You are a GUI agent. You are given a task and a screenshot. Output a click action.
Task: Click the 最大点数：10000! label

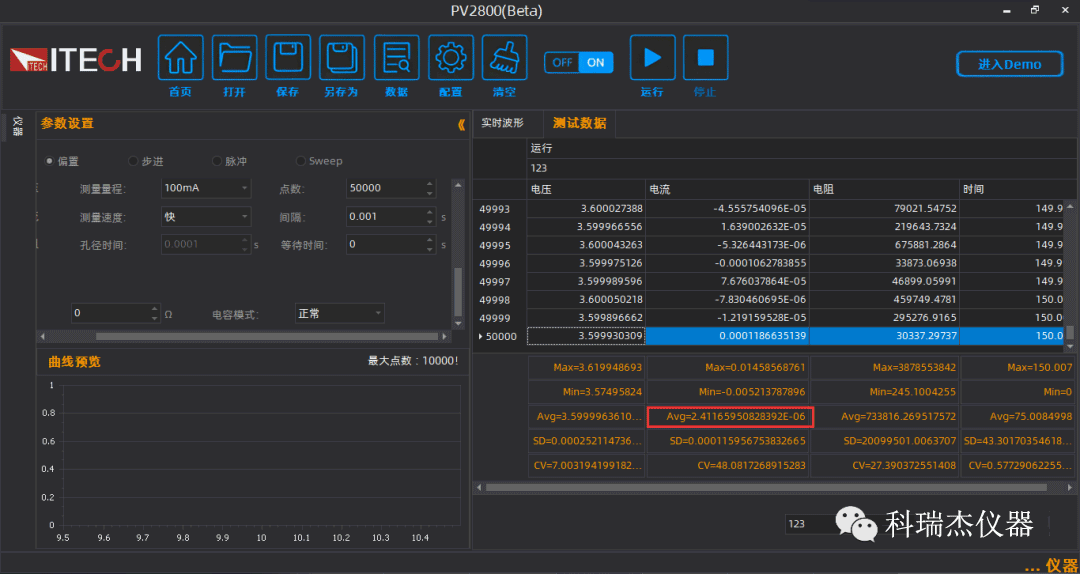tap(413, 360)
